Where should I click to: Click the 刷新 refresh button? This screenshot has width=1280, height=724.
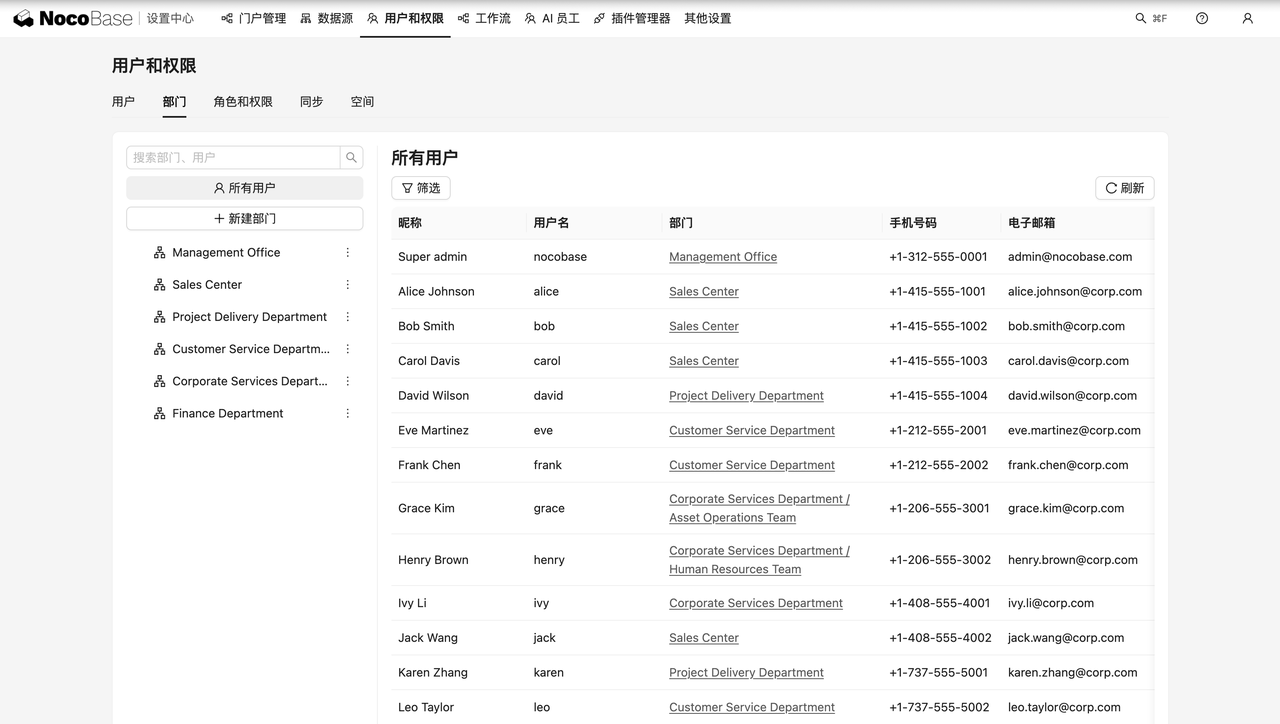[1125, 188]
